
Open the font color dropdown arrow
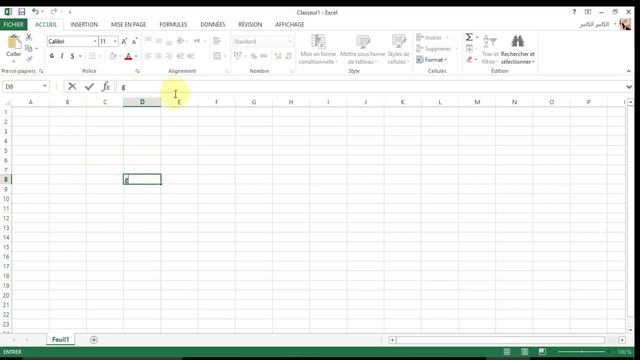coord(136,56)
